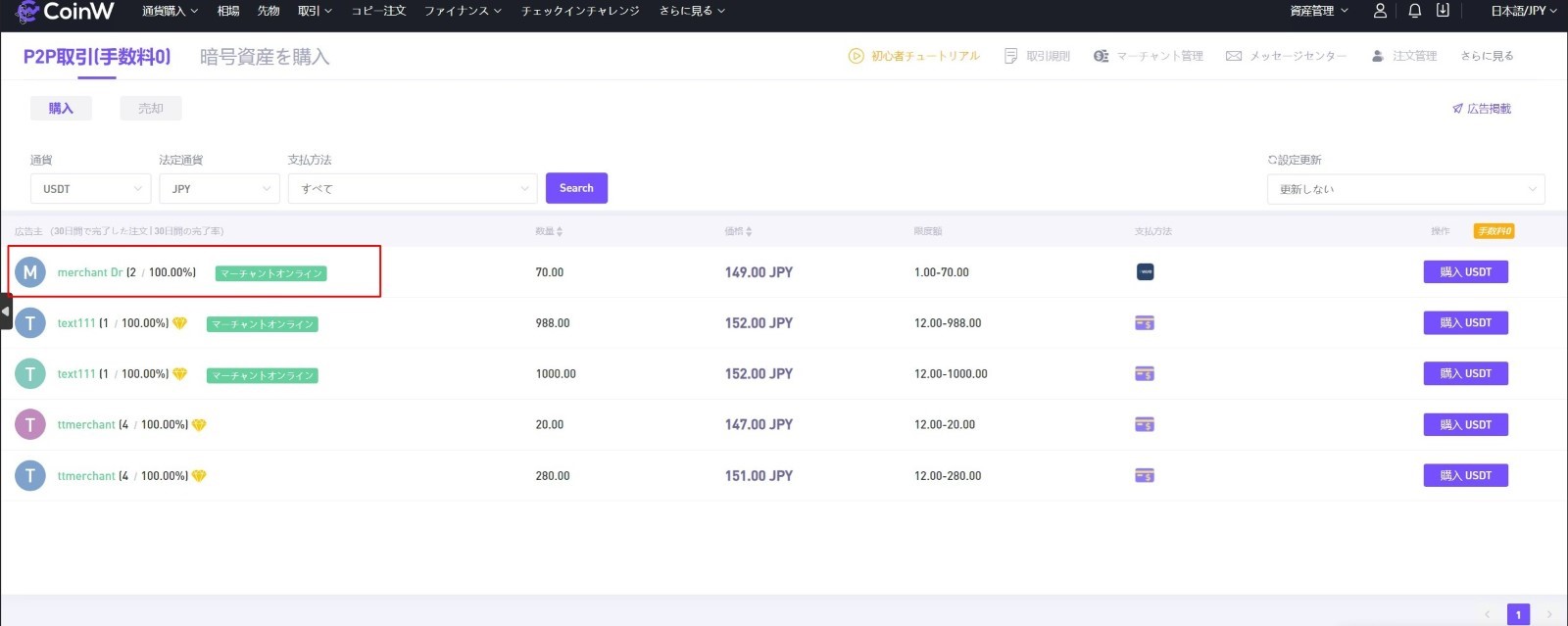
Task: Click the app download icon
Action: point(1443,11)
